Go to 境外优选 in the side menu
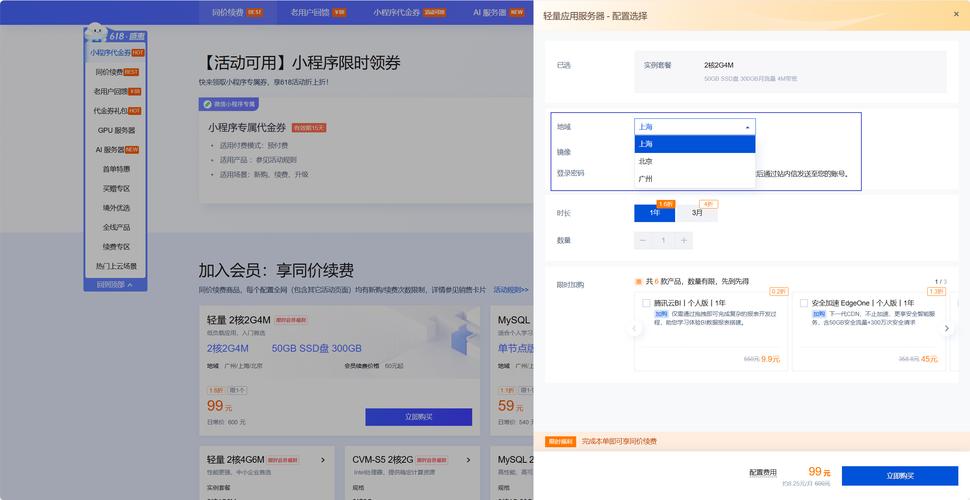Screen dimensions: 970x500 click(116, 208)
